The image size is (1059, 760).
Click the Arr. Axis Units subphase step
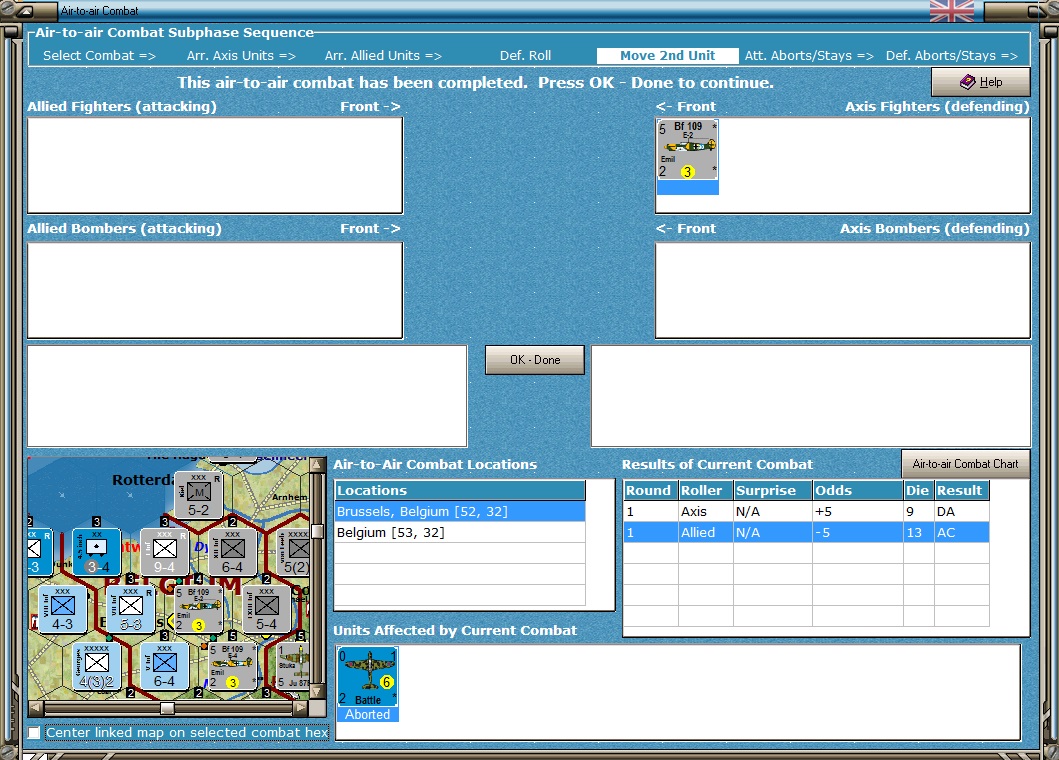coord(241,55)
